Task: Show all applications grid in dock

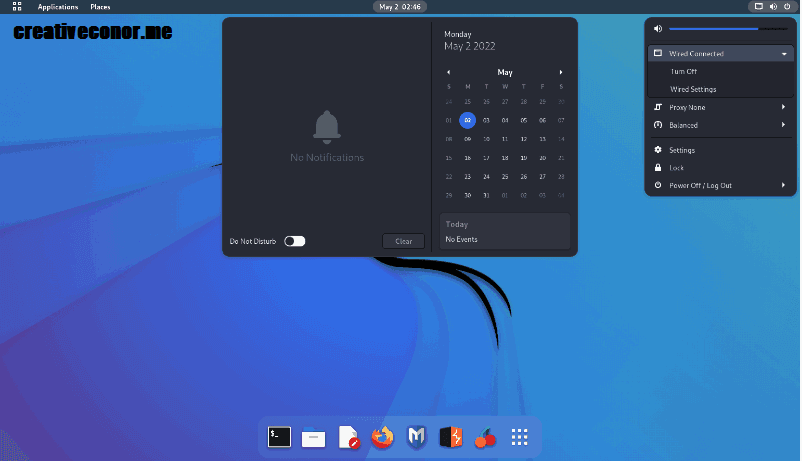Action: (x=520, y=437)
